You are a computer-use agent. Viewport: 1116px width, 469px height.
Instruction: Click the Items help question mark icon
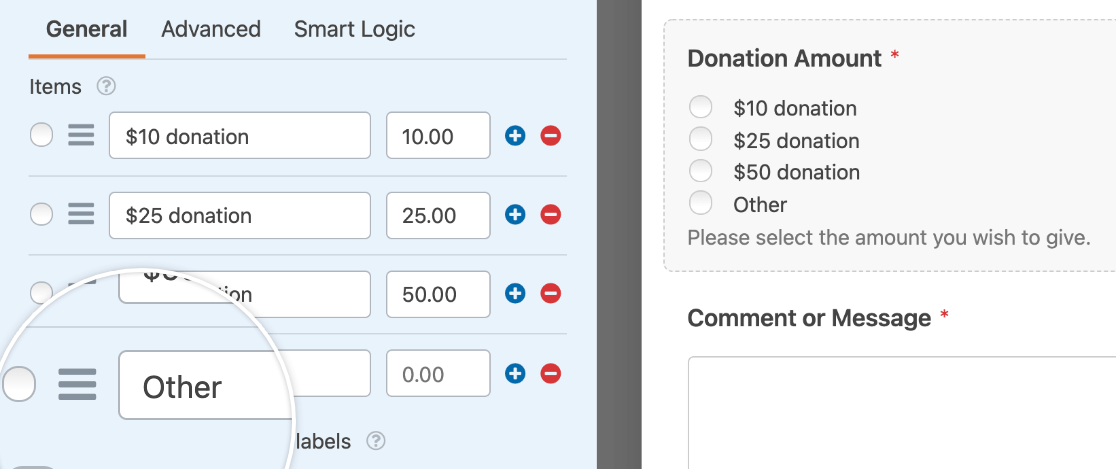point(106,87)
